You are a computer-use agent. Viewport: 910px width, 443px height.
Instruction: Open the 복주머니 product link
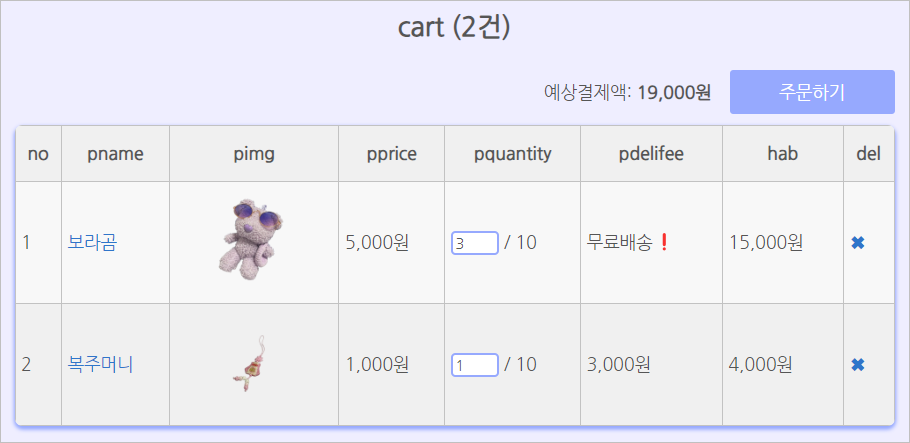(x=100, y=365)
